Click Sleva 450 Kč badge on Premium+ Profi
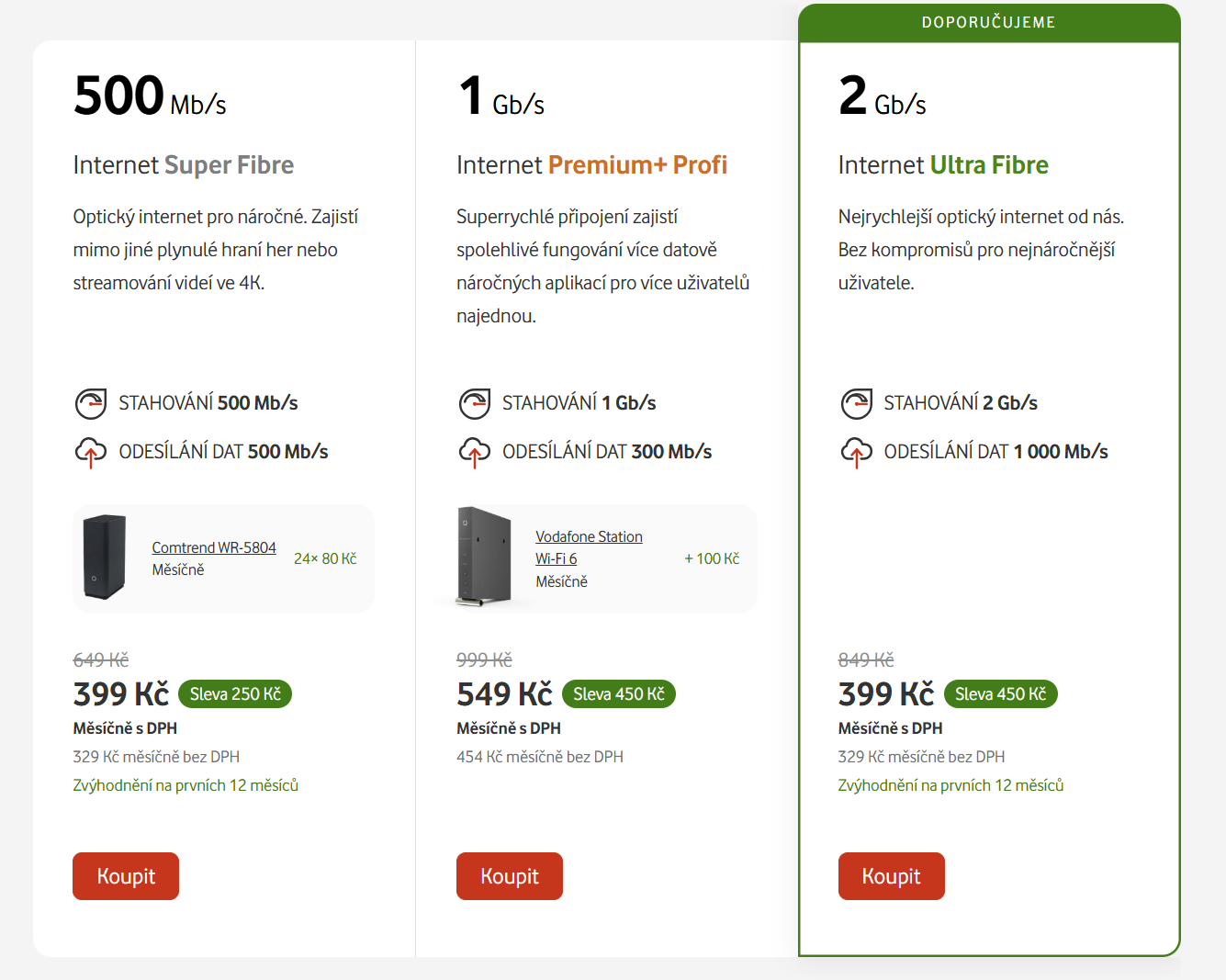The width and height of the screenshot is (1226, 980). 618,694
